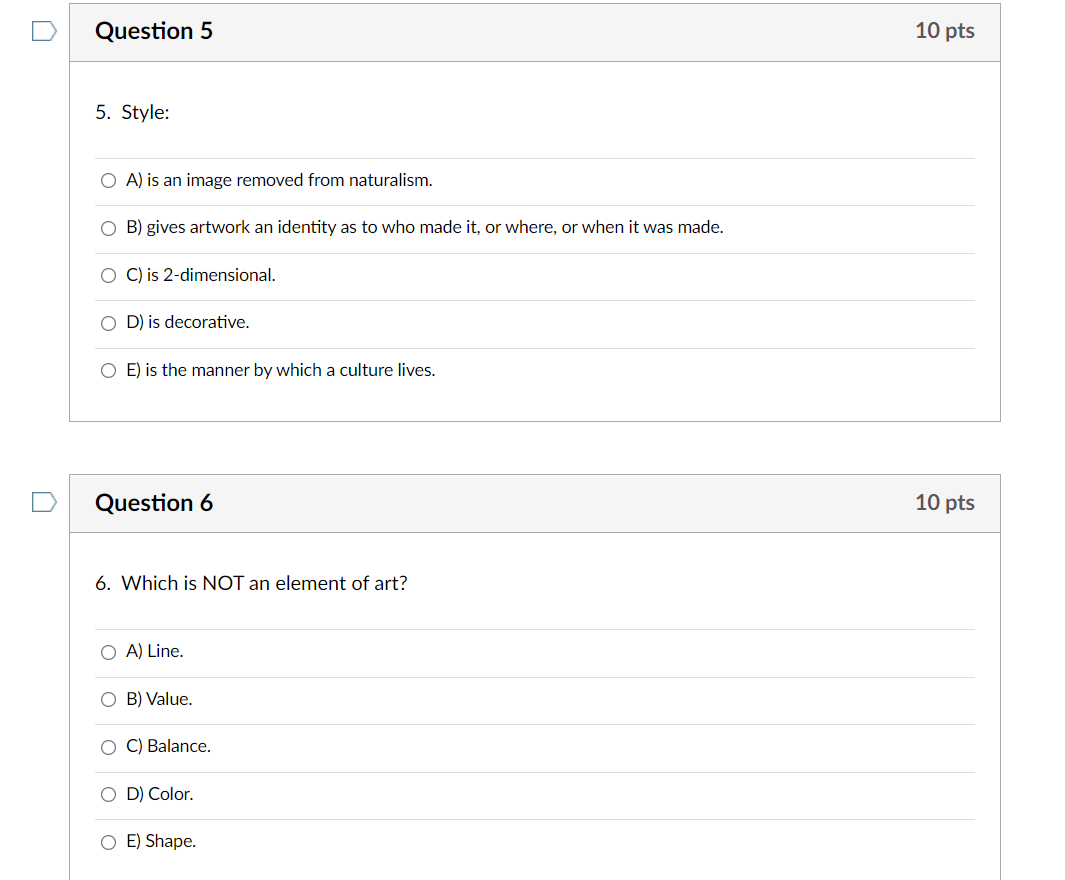This screenshot has width=1065, height=880.
Task: Flag Question 6 for later review
Action: pos(43,502)
